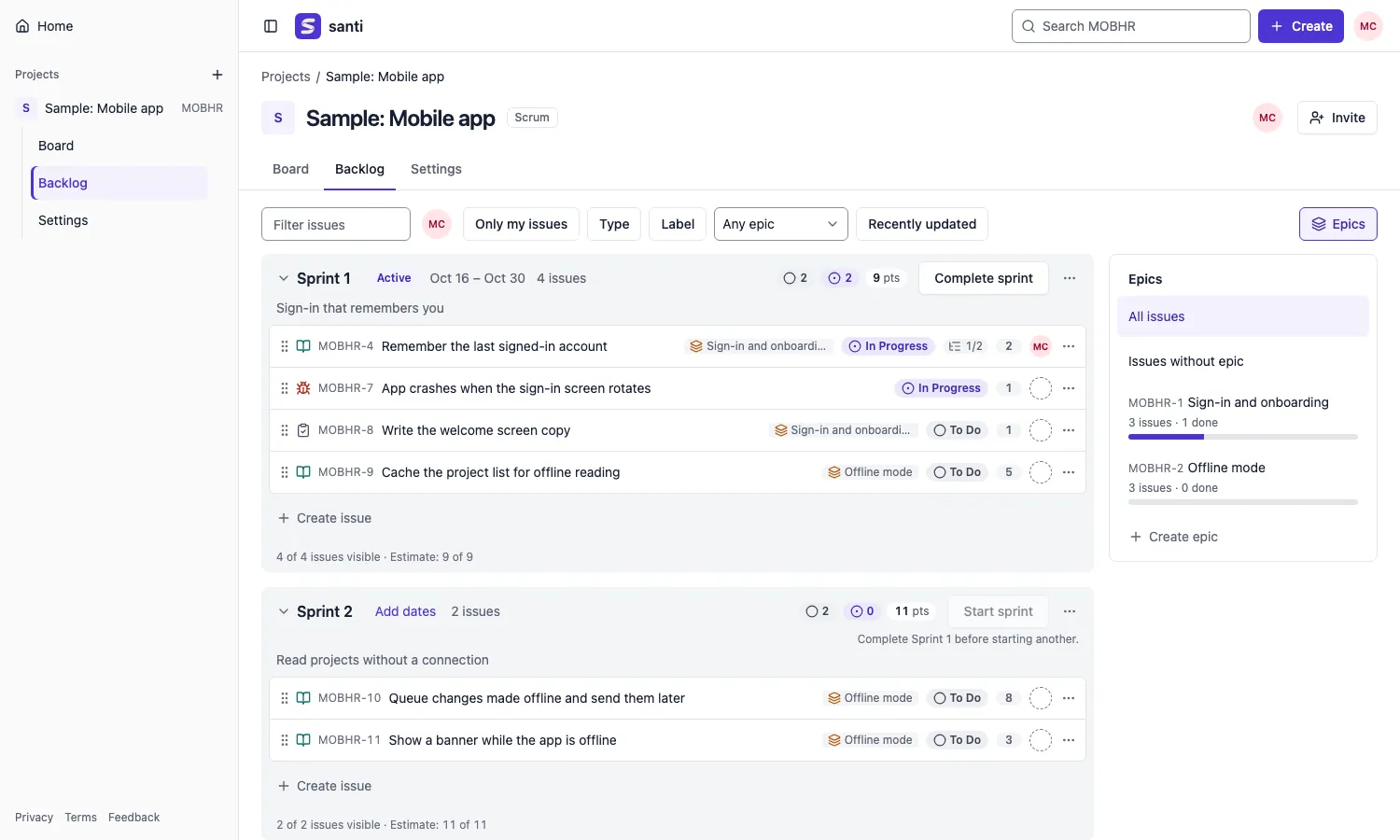Image resolution: width=1400 pixels, height=840 pixels.
Task: Open the ellipsis menu for MOBHR-11
Action: (1069, 740)
